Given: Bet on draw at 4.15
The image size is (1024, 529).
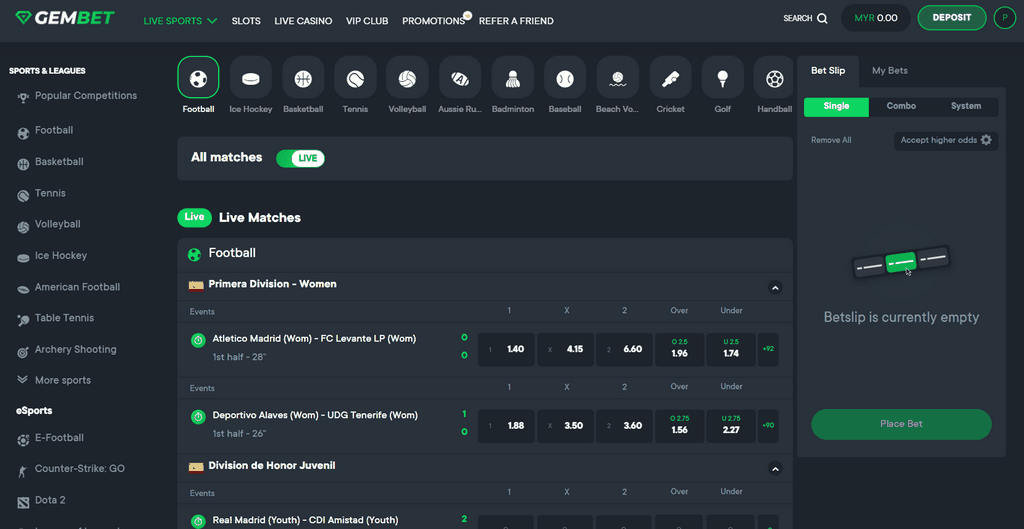Looking at the screenshot, I should (566, 349).
